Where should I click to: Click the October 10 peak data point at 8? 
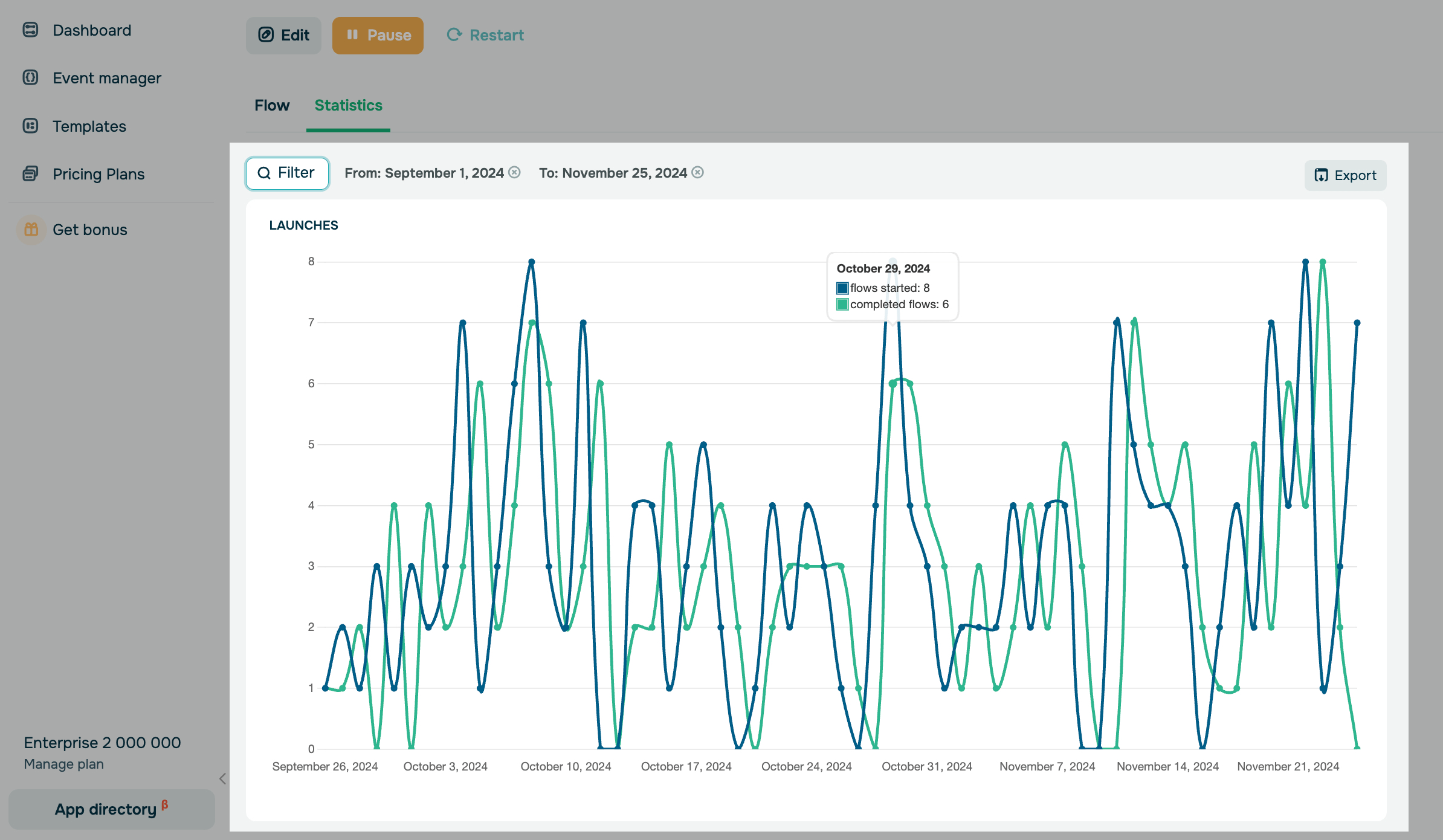[532, 262]
